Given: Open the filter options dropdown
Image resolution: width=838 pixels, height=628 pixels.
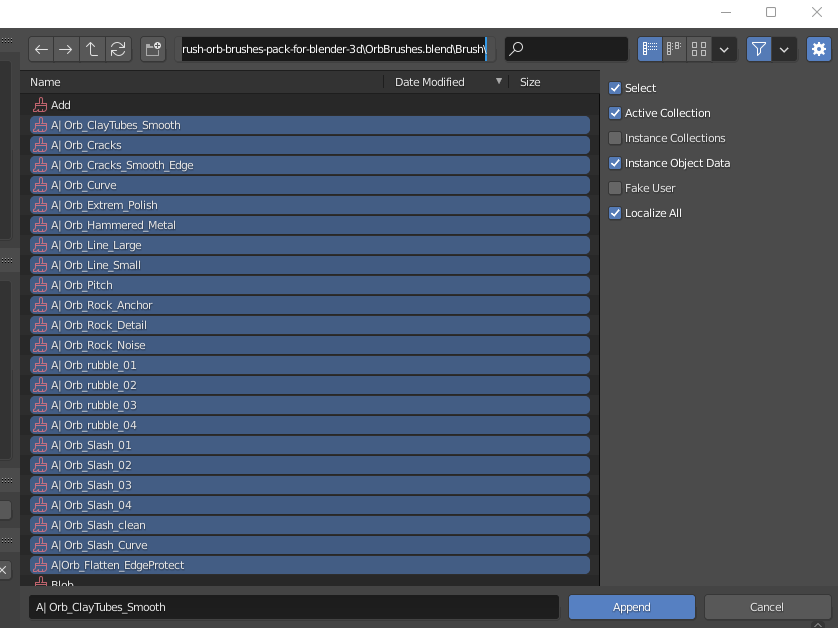Looking at the screenshot, I should (785, 49).
